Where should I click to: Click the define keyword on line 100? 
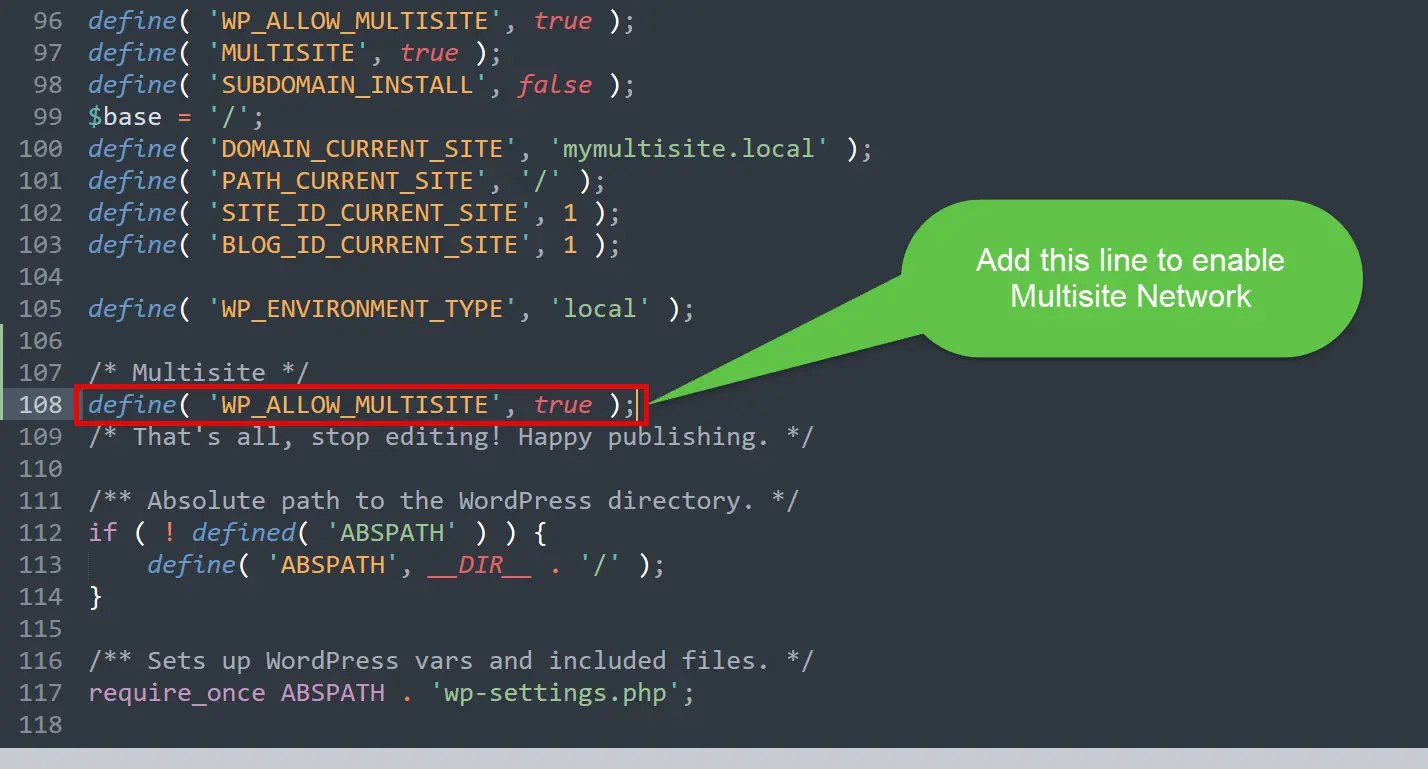(132, 148)
